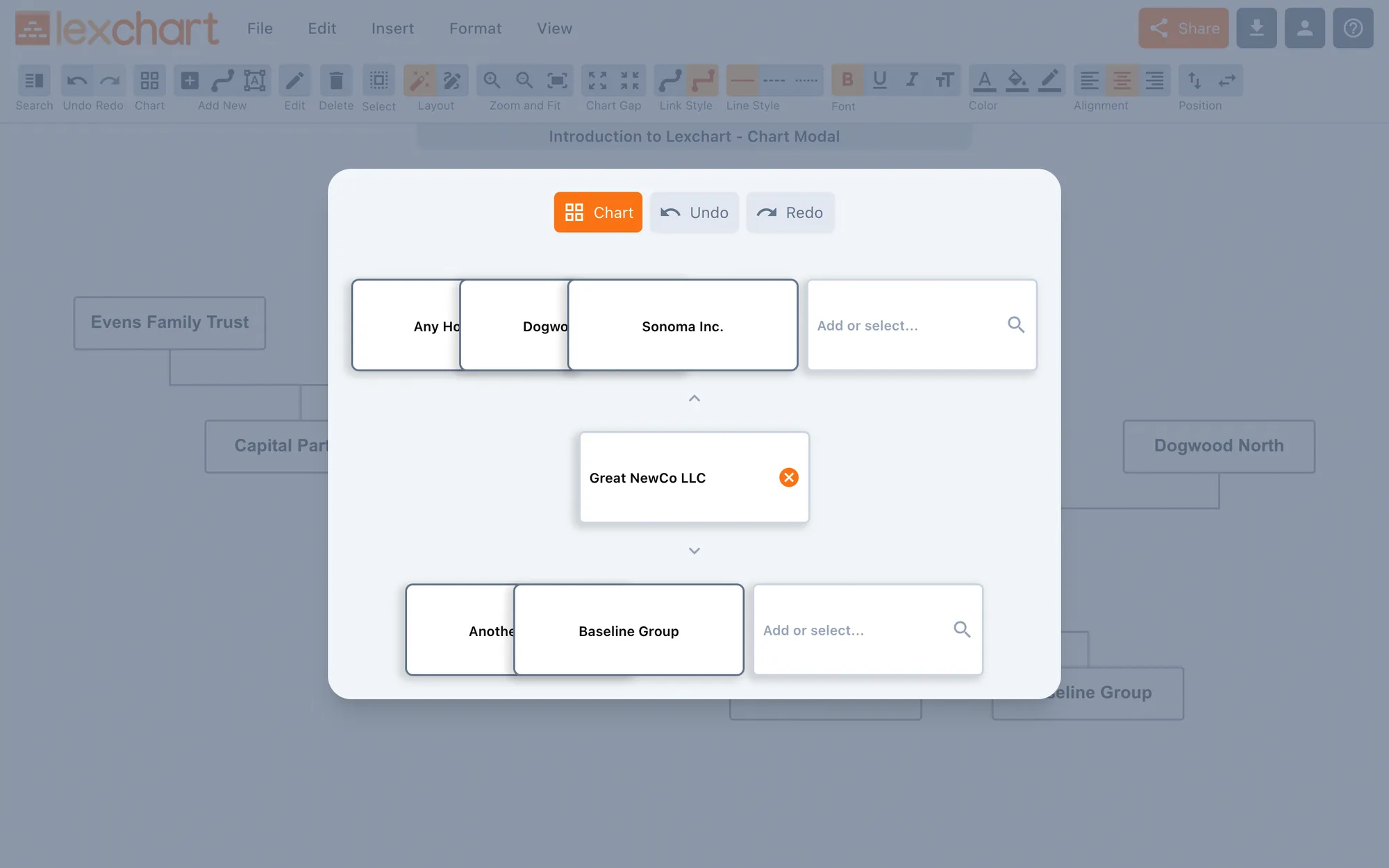Remove Great NewCo LLC using X button
The height and width of the screenshot is (868, 1389).
click(x=789, y=478)
